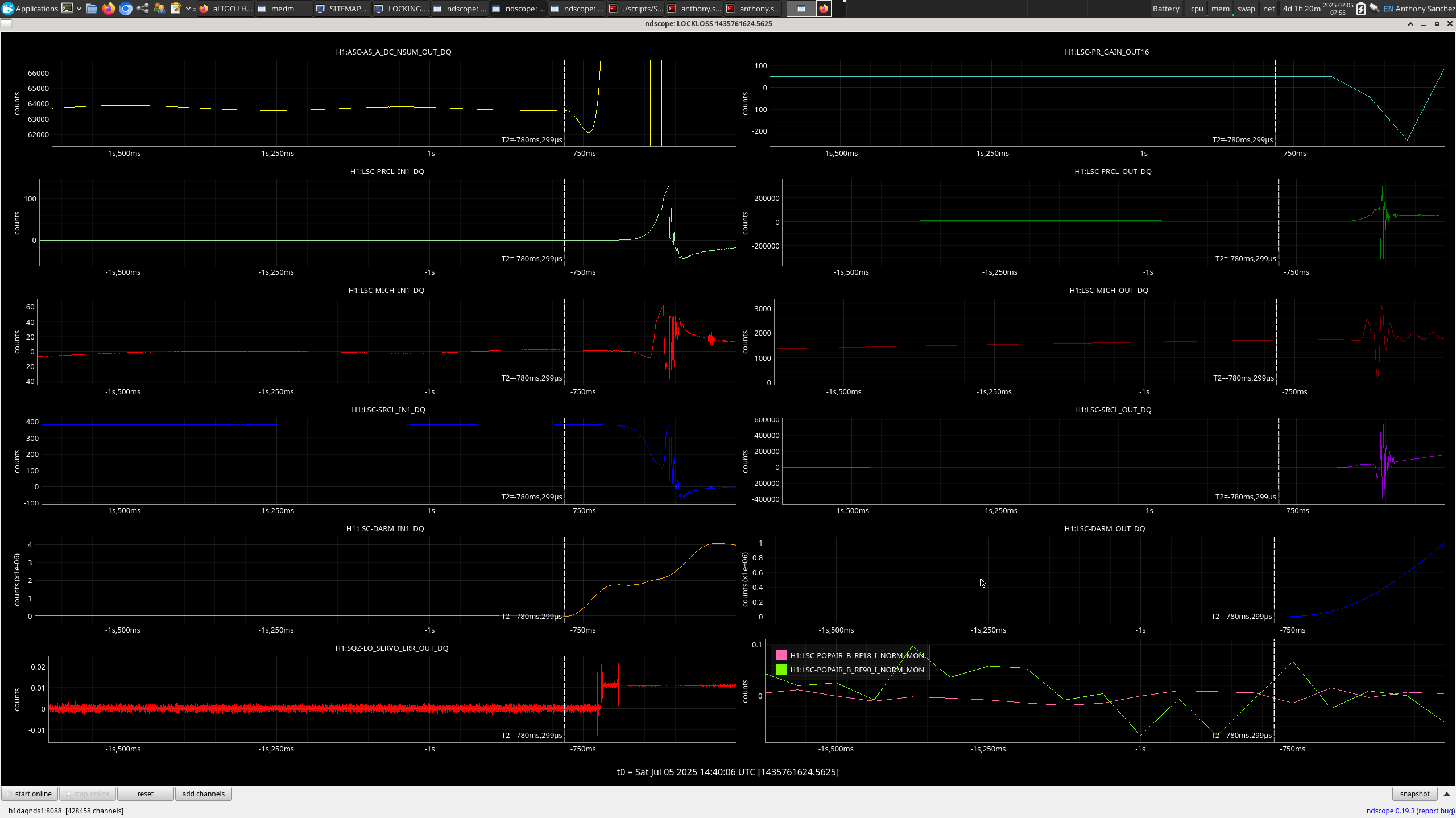Open the Applications menu

point(30,9)
